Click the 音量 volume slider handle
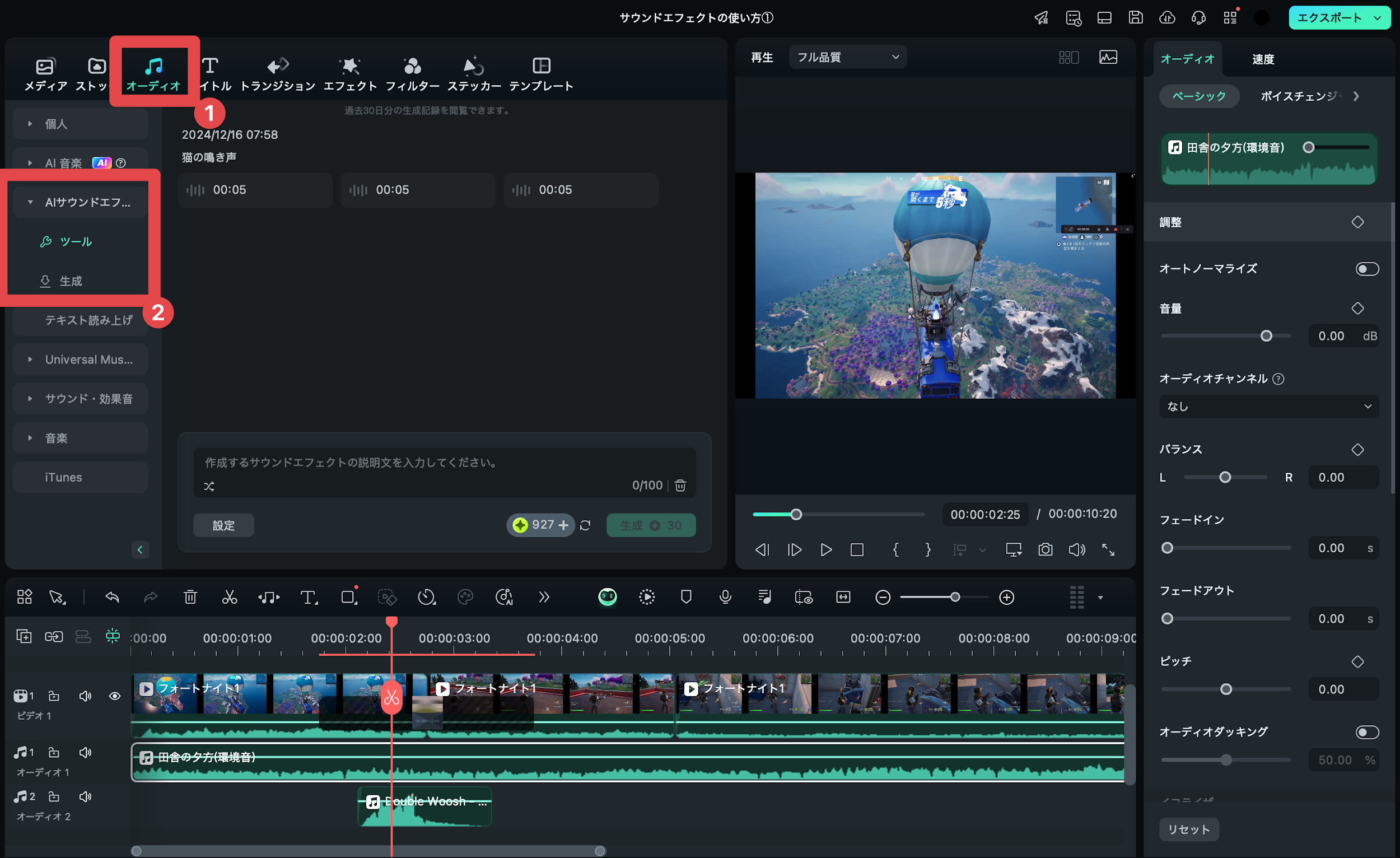This screenshot has height=858, width=1400. pyautogui.click(x=1266, y=336)
